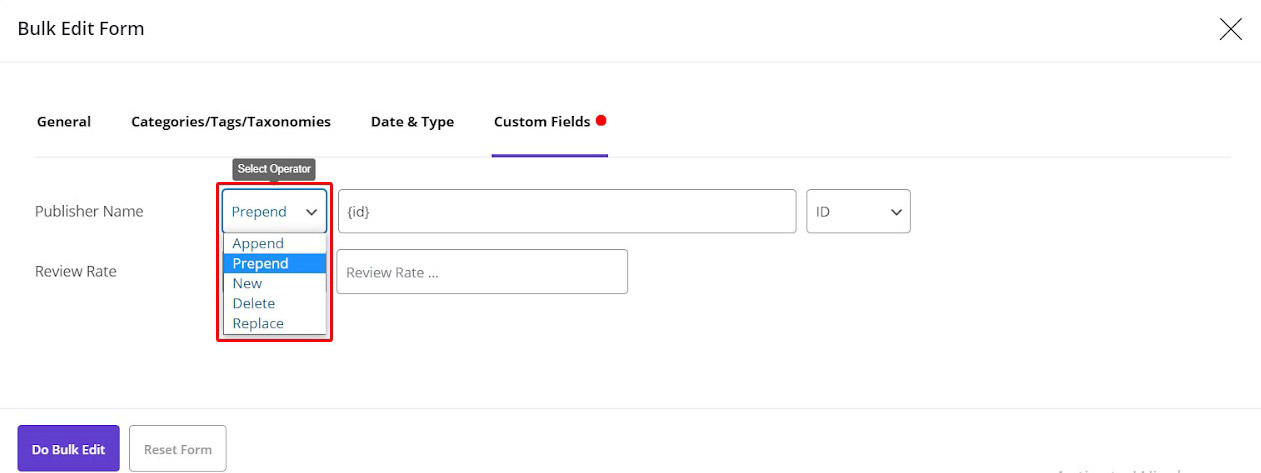Select New in the operator list
The width and height of the screenshot is (1261, 473).
247,284
